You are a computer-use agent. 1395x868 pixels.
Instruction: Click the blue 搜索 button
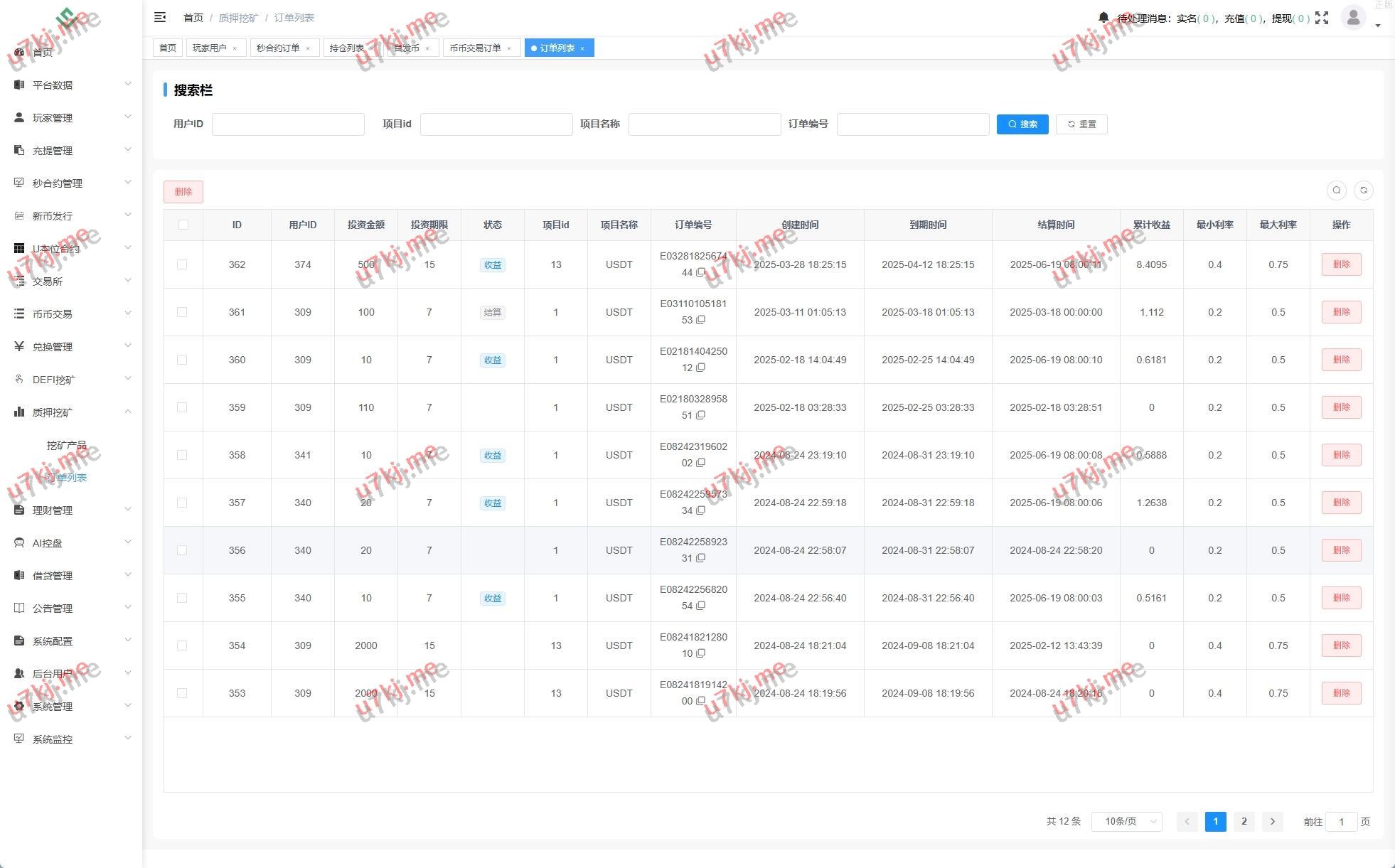(1022, 124)
